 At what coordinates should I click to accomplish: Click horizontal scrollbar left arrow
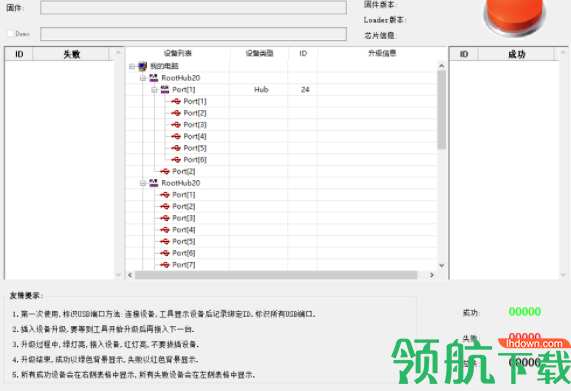tap(130, 275)
